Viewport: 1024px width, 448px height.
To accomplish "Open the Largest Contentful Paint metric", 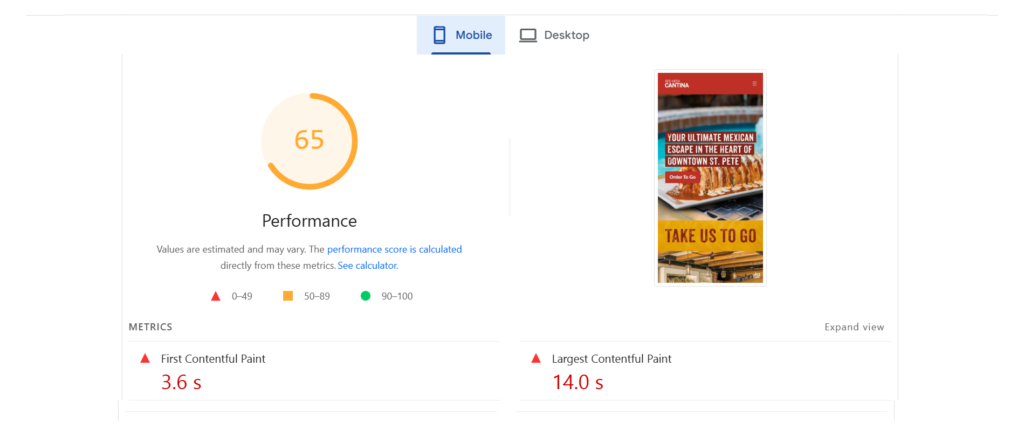I will [x=611, y=358].
